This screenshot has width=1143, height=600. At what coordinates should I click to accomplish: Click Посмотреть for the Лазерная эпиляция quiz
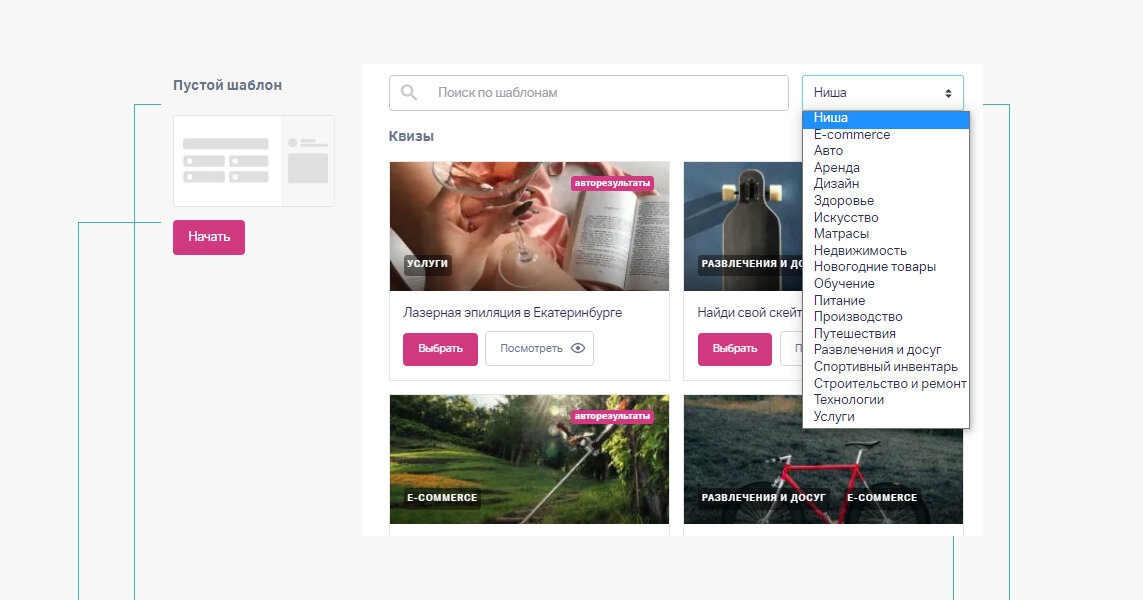(x=539, y=348)
